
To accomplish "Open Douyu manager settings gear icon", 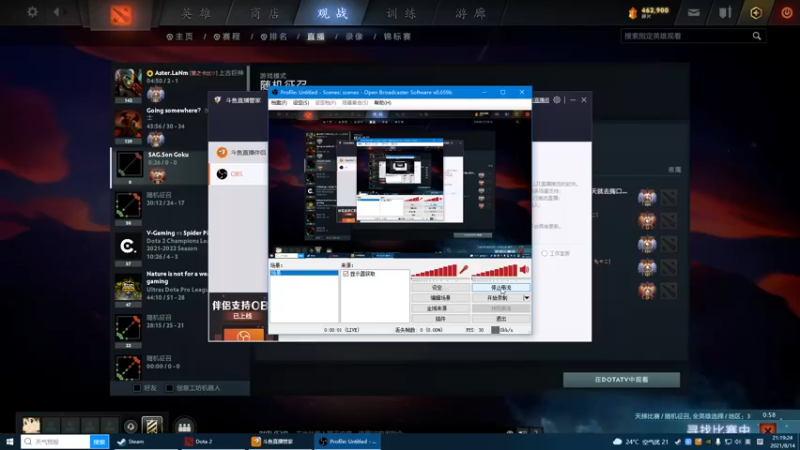I will pyautogui.click(x=557, y=100).
